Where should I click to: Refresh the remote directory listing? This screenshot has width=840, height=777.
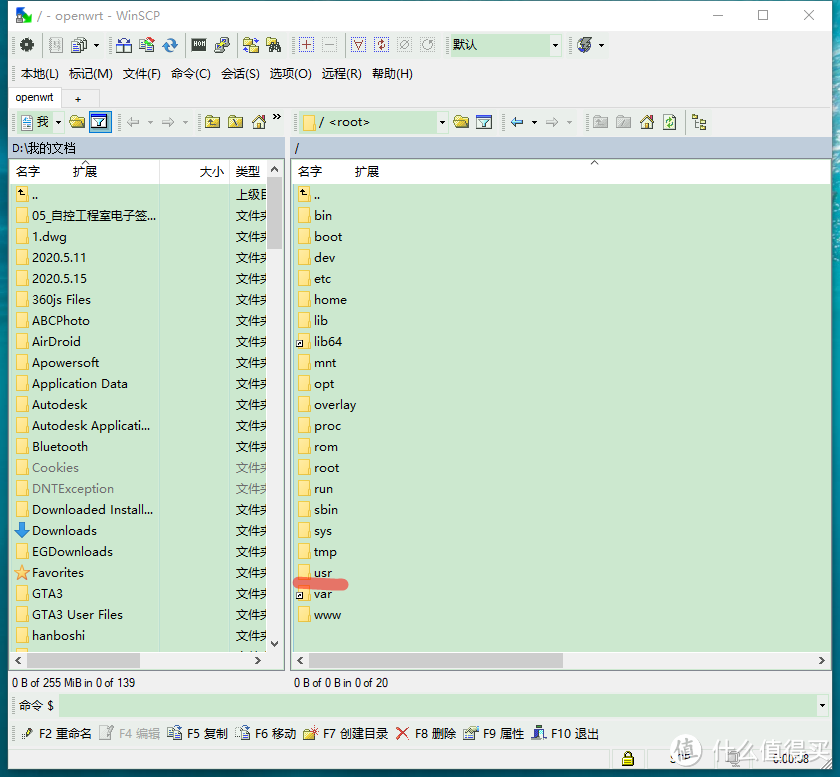click(x=670, y=122)
